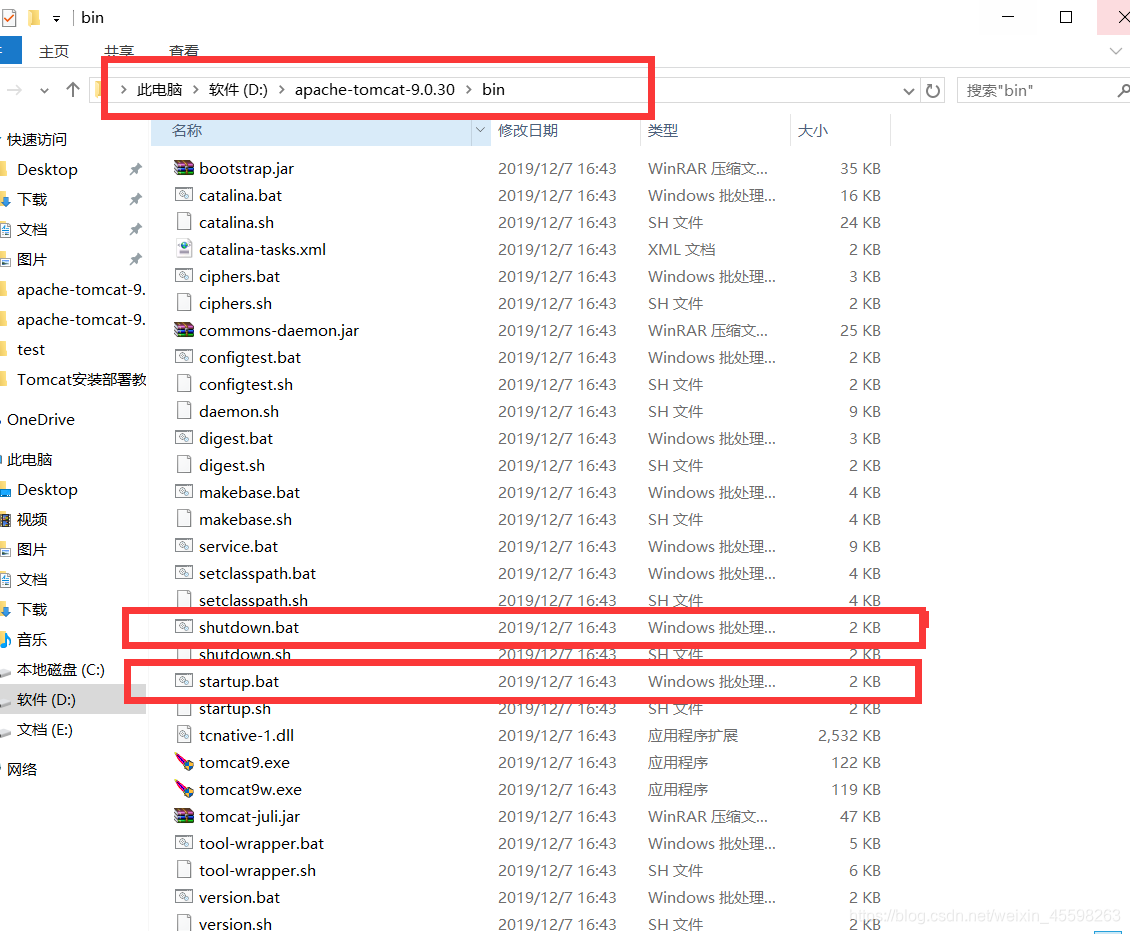Select the digest.sh file name
The height and width of the screenshot is (934, 1130).
[x=232, y=466]
